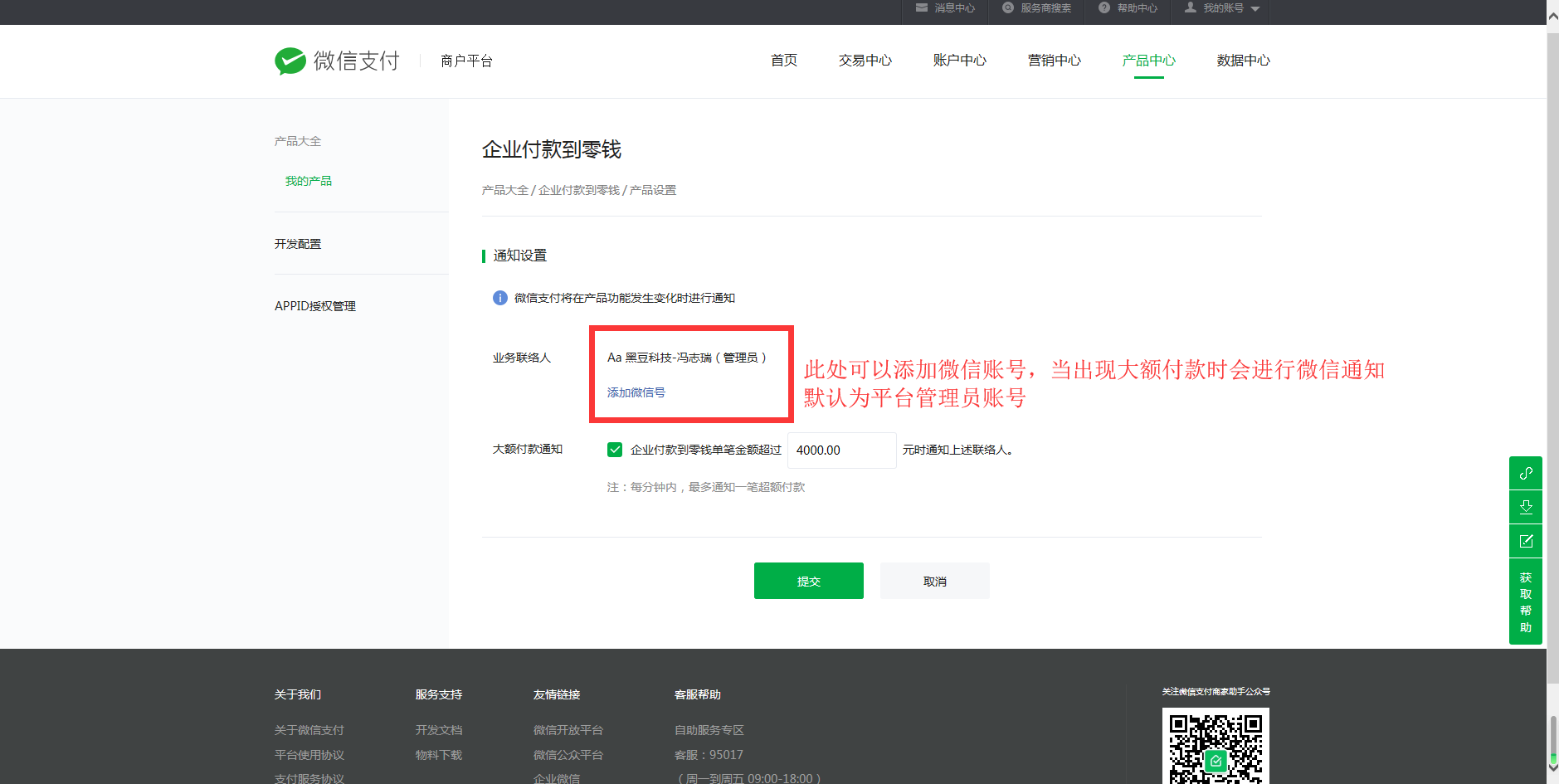The image size is (1559, 784).
Task: Uncheck the 大额付款通知 checkbox
Action: click(615, 450)
